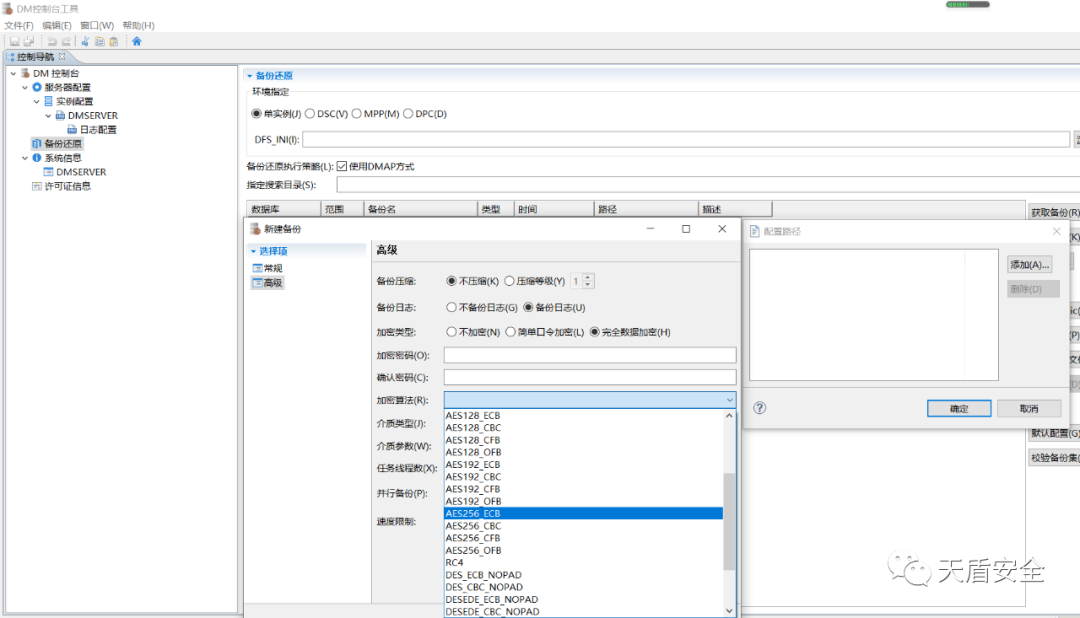
Task: Click the Save icon in the toolbar
Action: pos(14,41)
